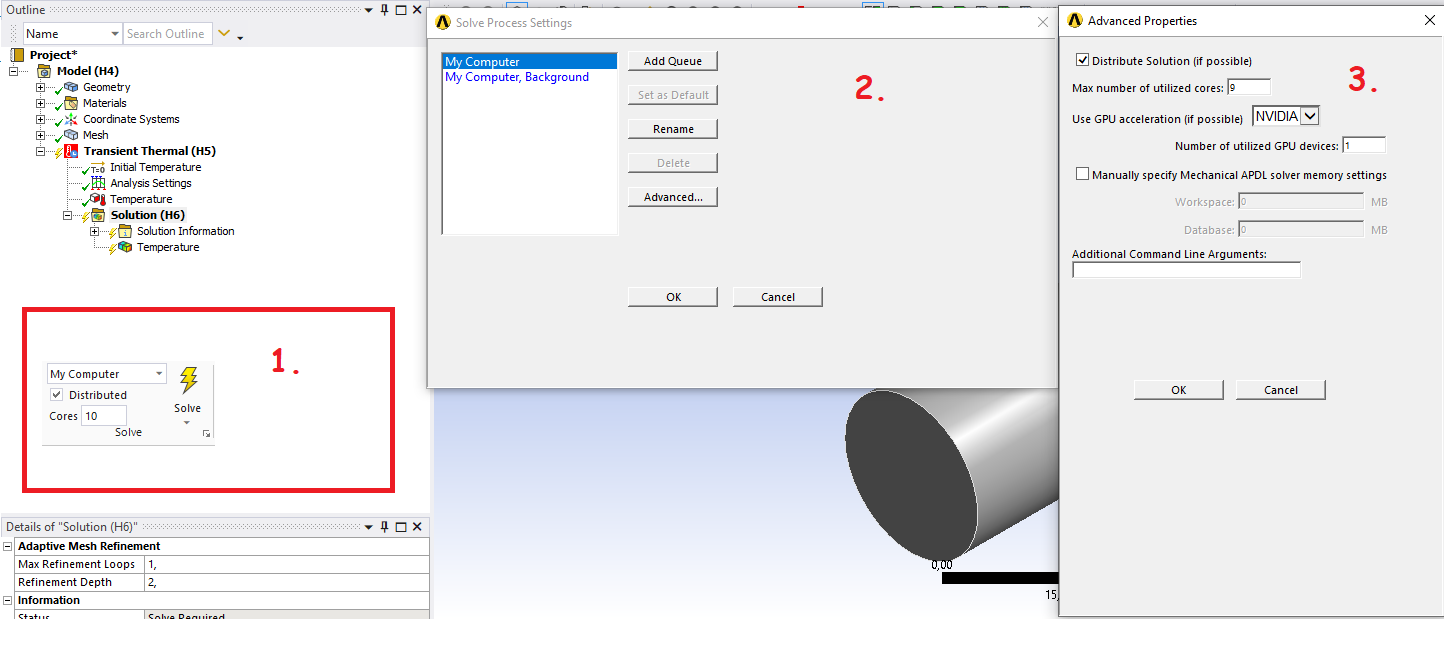Click the Add Queue button
Screen dimensions: 1444x652
click(x=672, y=60)
